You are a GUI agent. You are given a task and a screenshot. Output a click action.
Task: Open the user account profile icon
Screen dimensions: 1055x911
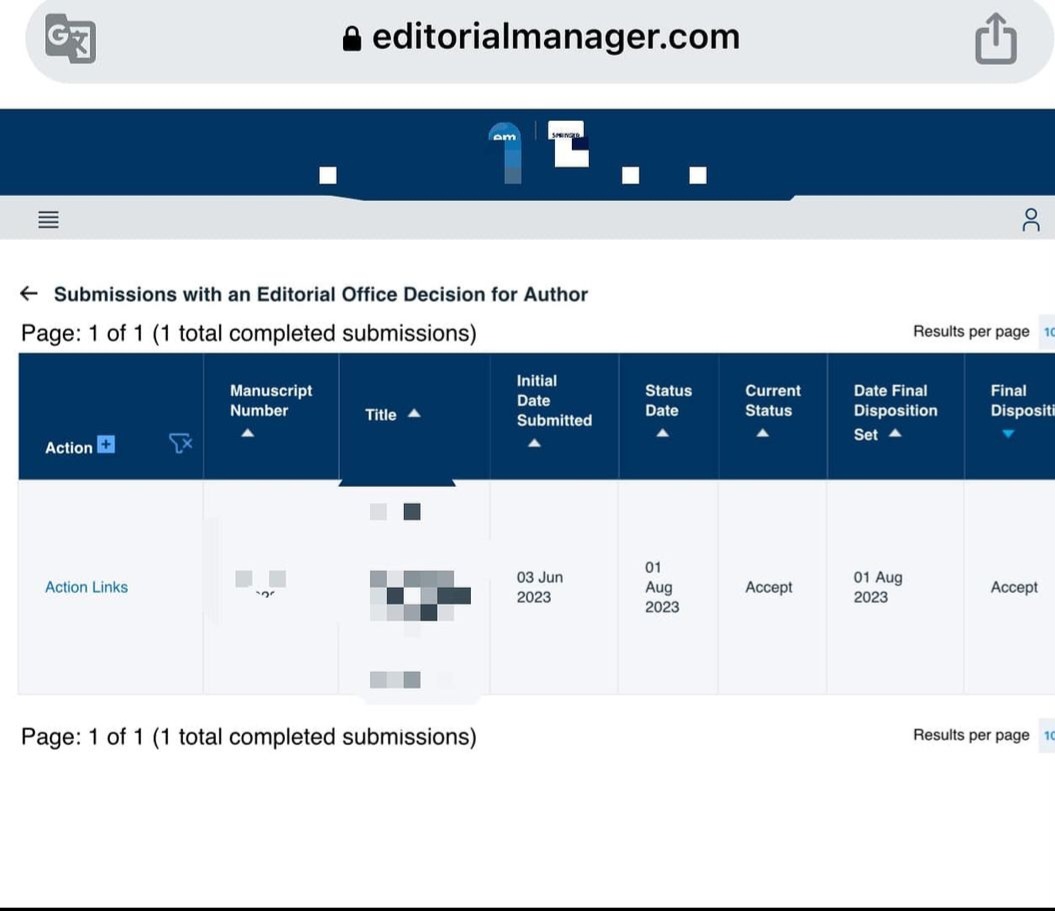1031,220
